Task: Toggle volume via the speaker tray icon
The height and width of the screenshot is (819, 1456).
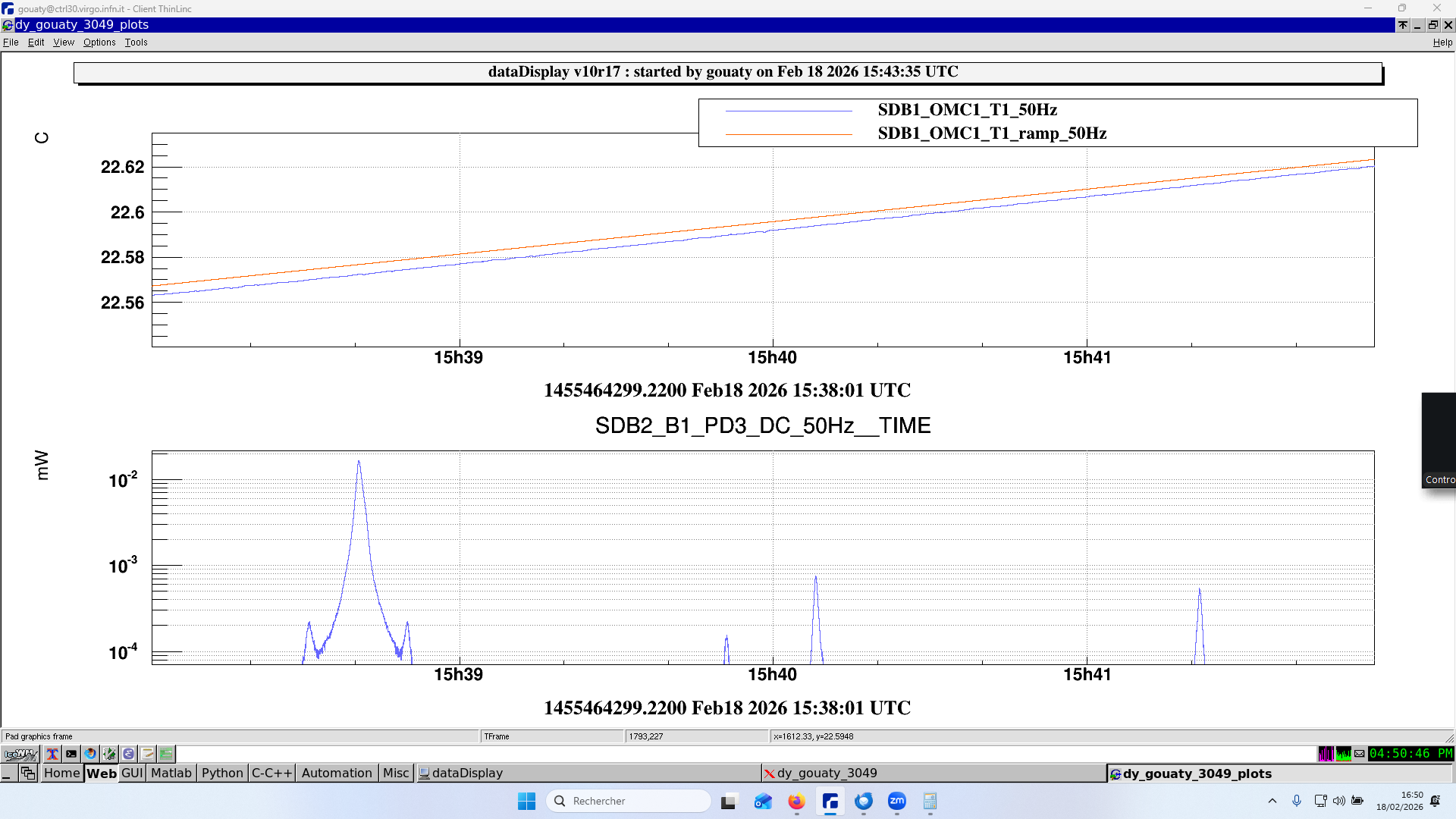Action: (1338, 801)
